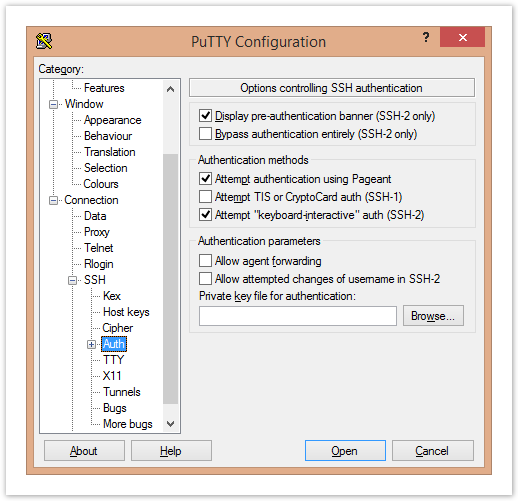The width and height of the screenshot is (518, 501).
Task: Click scroll down arrow in Category tree
Action: pyautogui.click(x=170, y=424)
